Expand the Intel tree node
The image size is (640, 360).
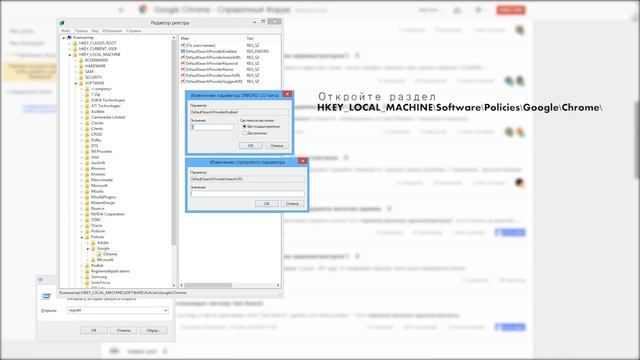coord(82,157)
